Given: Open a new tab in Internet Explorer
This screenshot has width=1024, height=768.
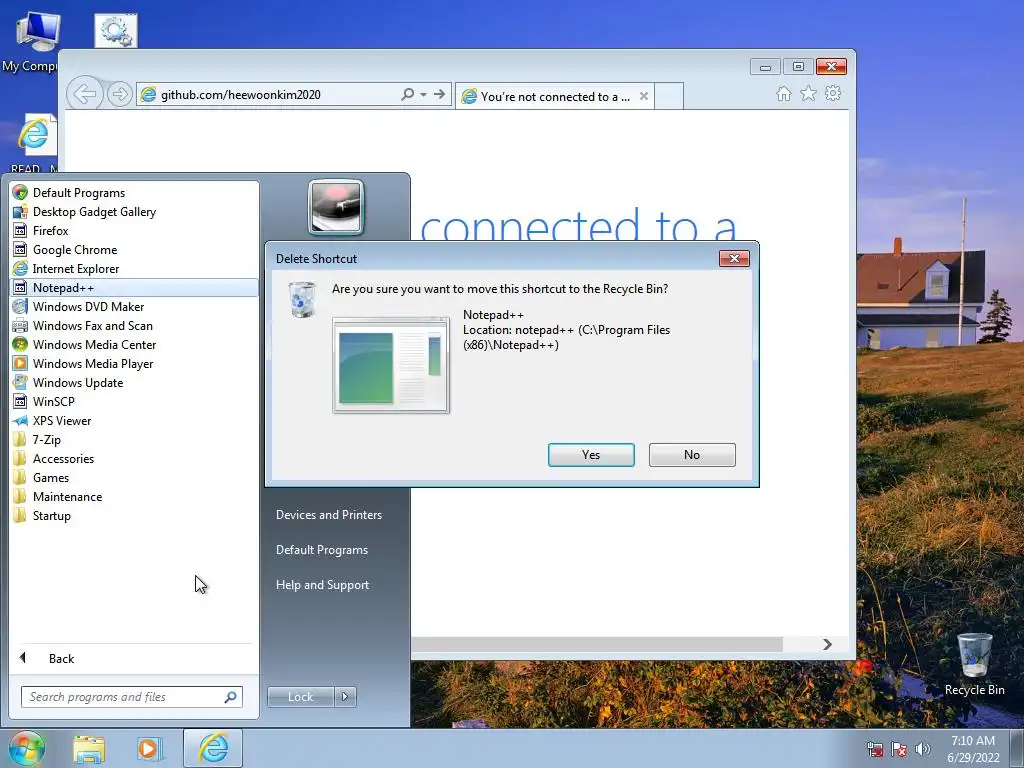Looking at the screenshot, I should click(x=669, y=96).
